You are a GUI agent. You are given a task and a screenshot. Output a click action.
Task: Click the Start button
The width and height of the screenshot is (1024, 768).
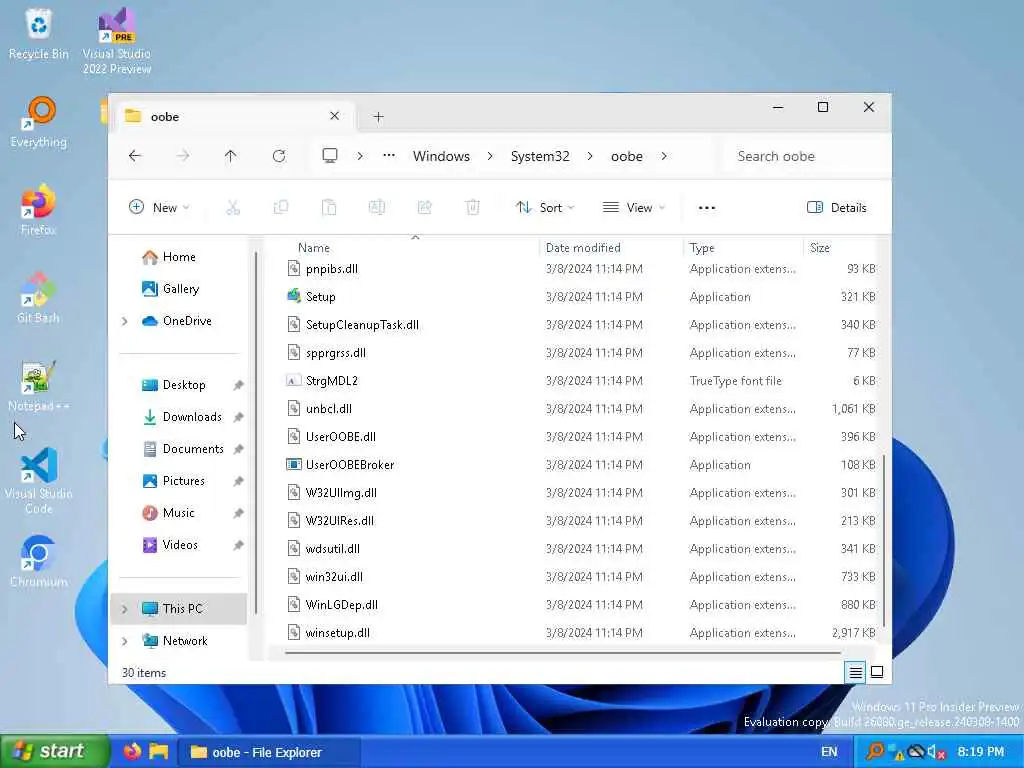coord(54,752)
